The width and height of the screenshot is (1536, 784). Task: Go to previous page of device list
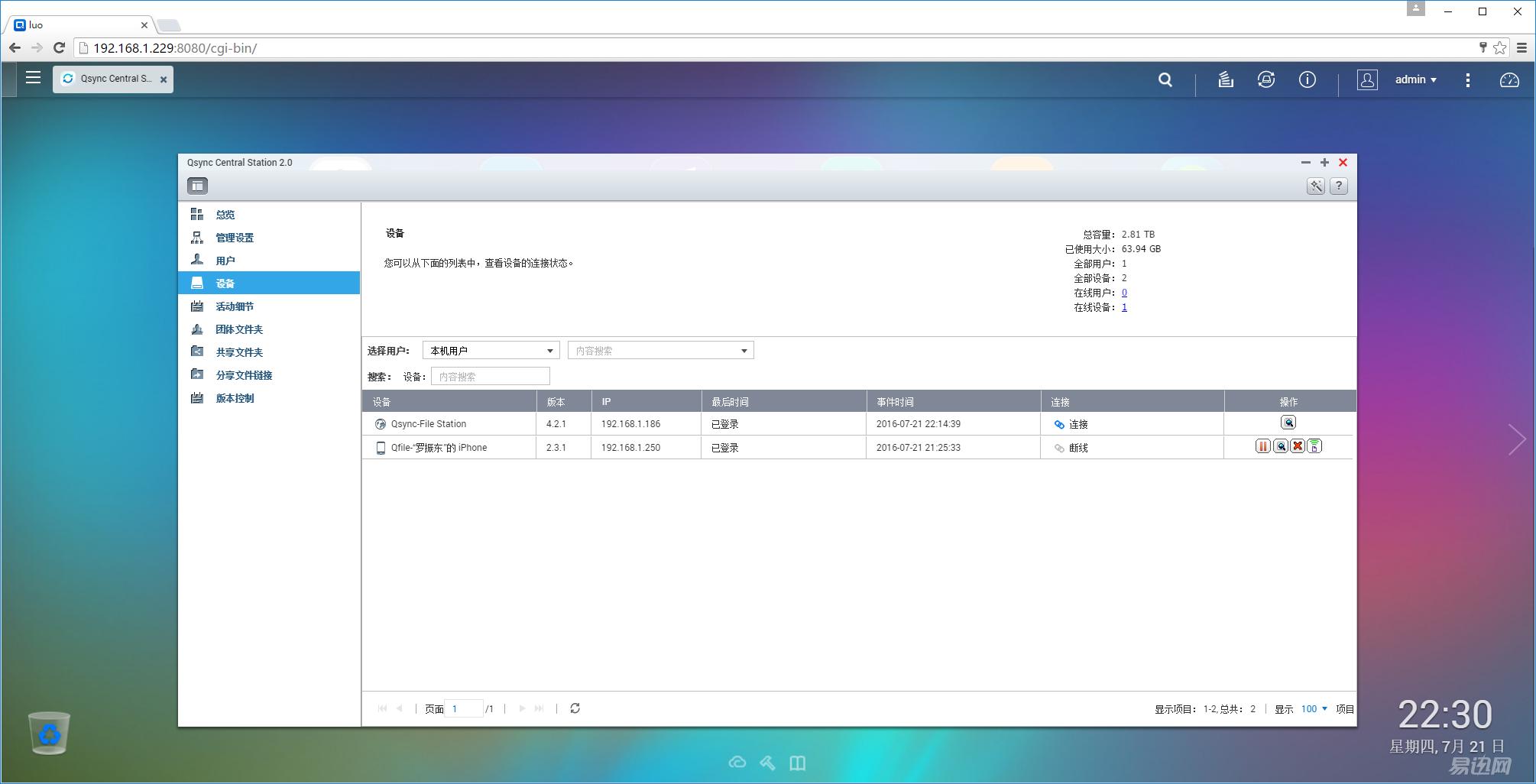click(x=400, y=708)
